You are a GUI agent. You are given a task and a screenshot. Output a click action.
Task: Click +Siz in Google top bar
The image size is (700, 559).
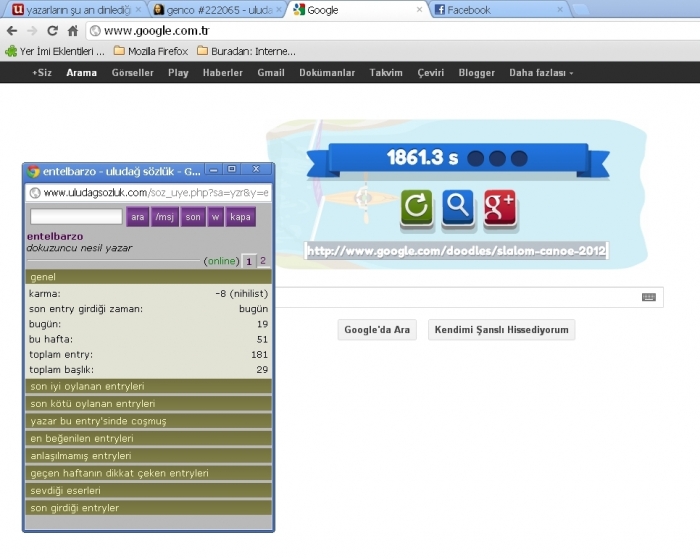click(42, 73)
